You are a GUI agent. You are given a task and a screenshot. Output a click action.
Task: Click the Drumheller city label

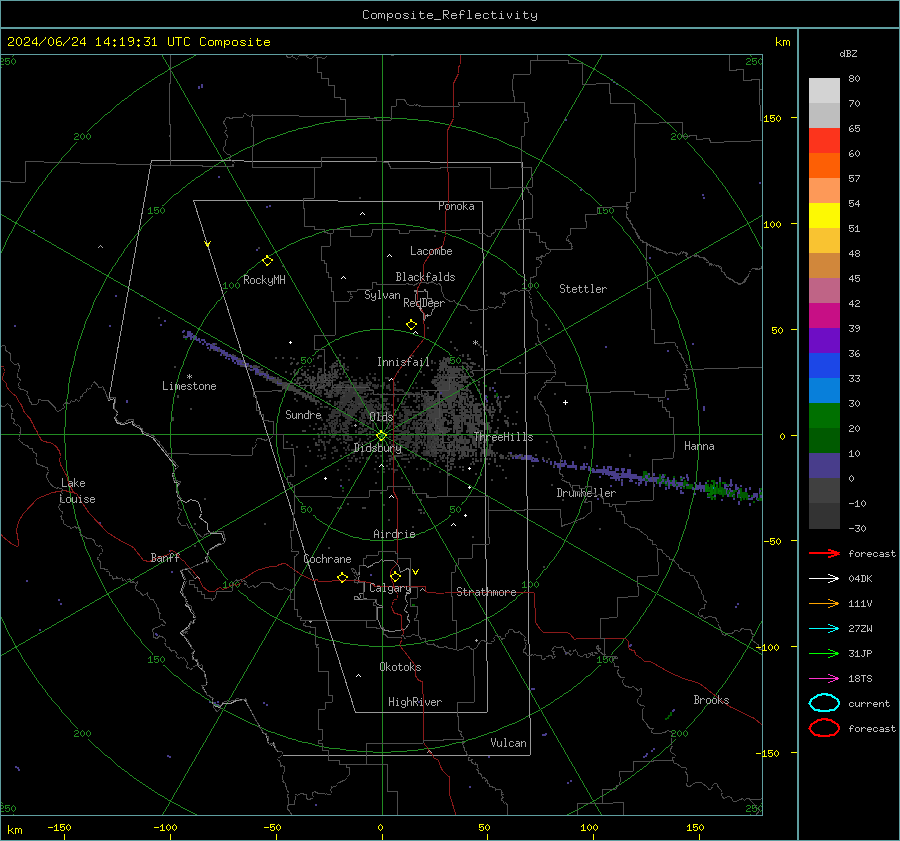pos(586,493)
